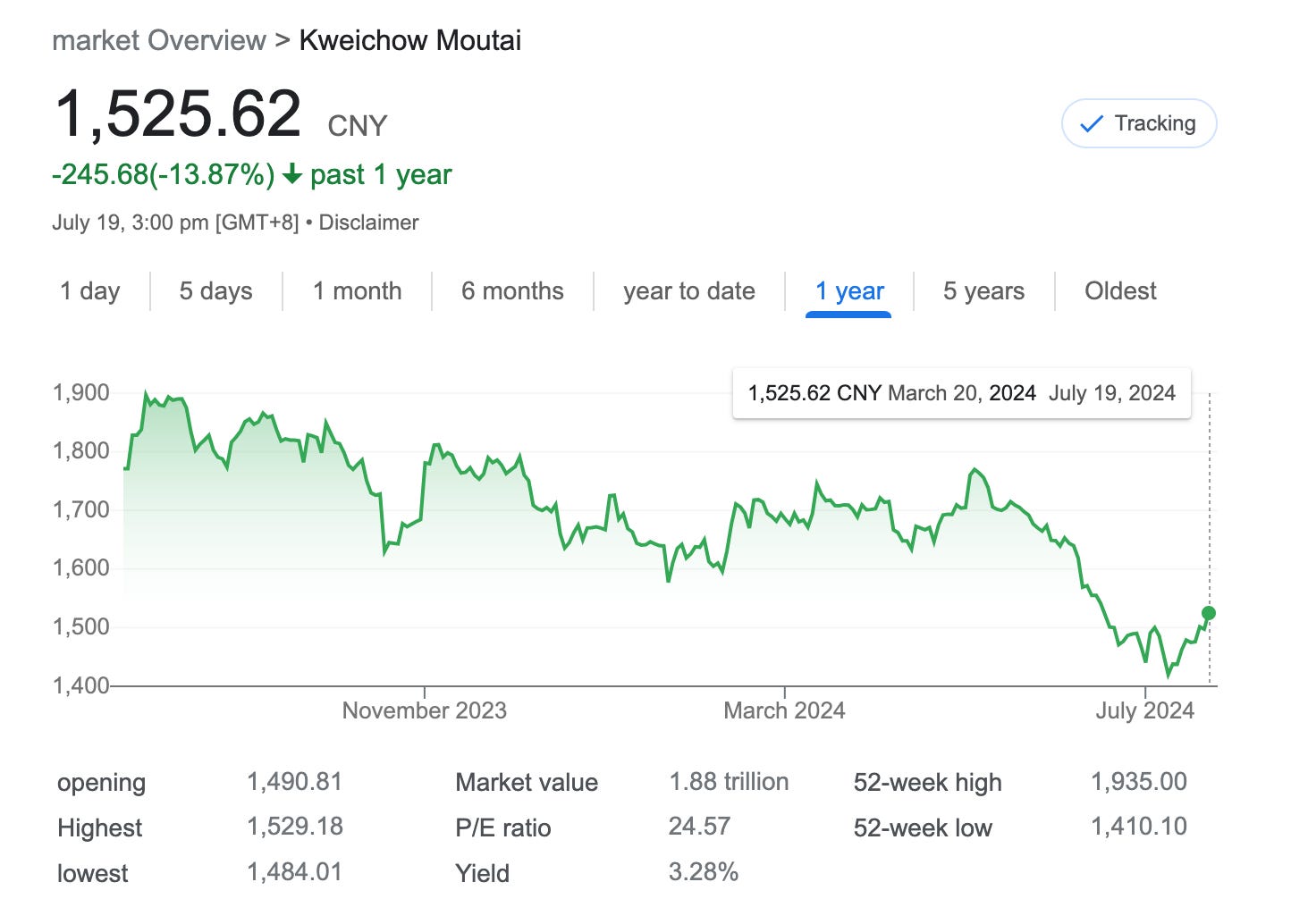Click the 'lowest' row label

[92, 873]
